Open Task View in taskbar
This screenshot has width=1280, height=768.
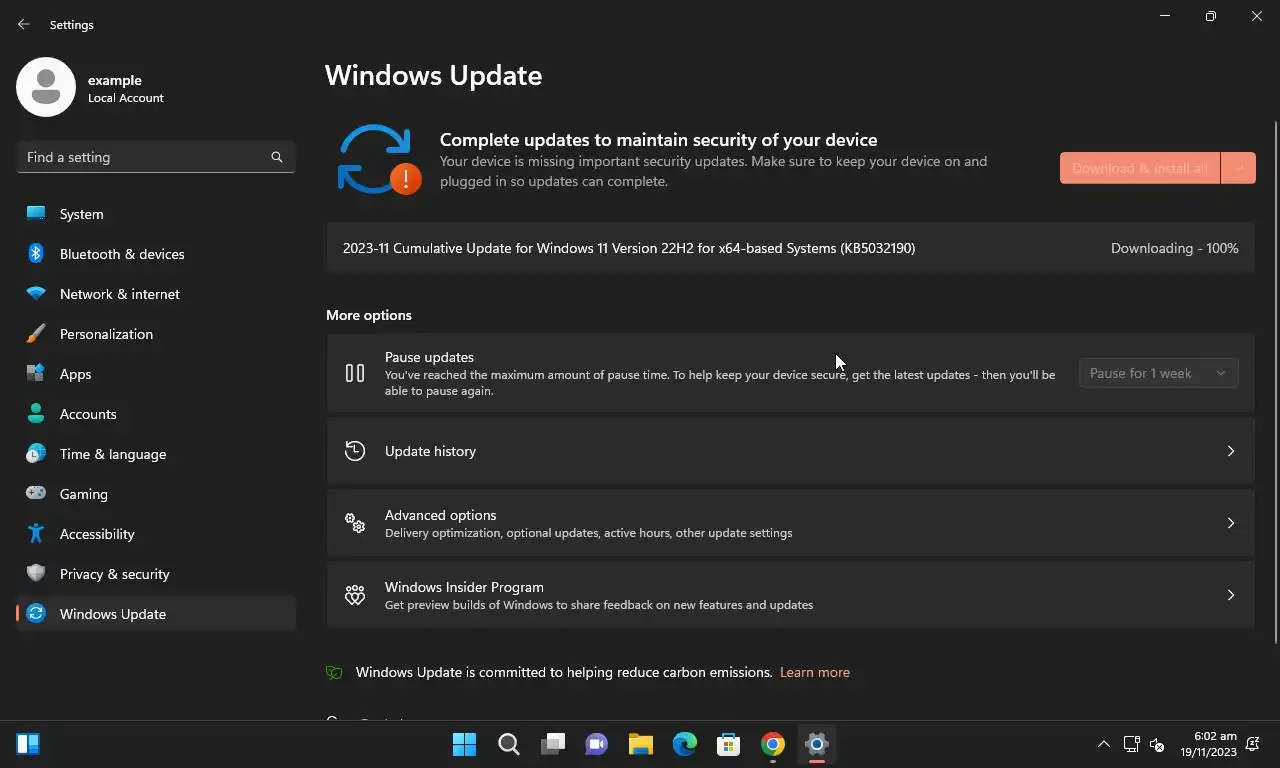tap(553, 744)
